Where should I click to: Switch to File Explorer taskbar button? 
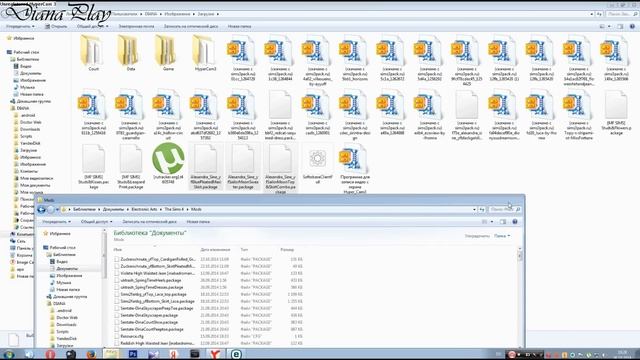point(112,354)
